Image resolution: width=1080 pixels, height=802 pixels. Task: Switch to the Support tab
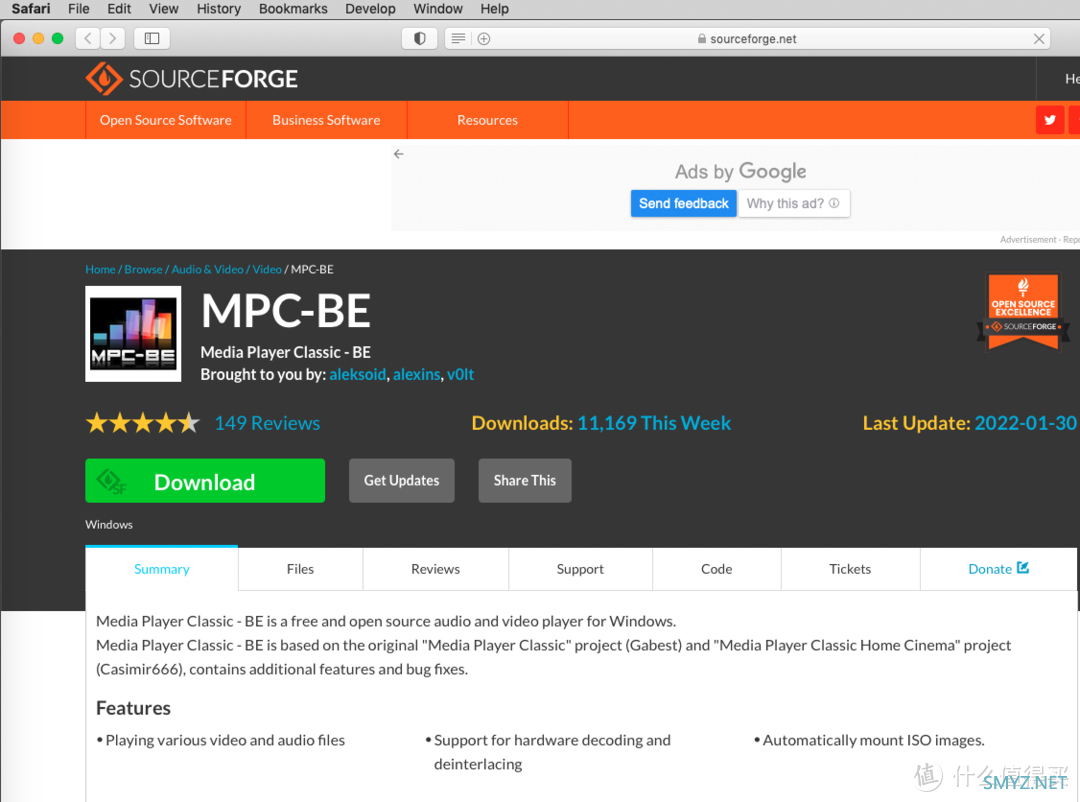tap(580, 569)
